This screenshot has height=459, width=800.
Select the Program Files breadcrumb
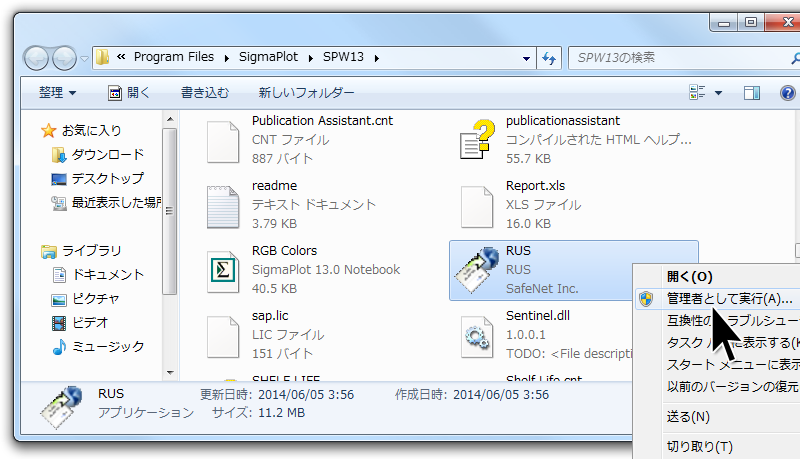173,57
